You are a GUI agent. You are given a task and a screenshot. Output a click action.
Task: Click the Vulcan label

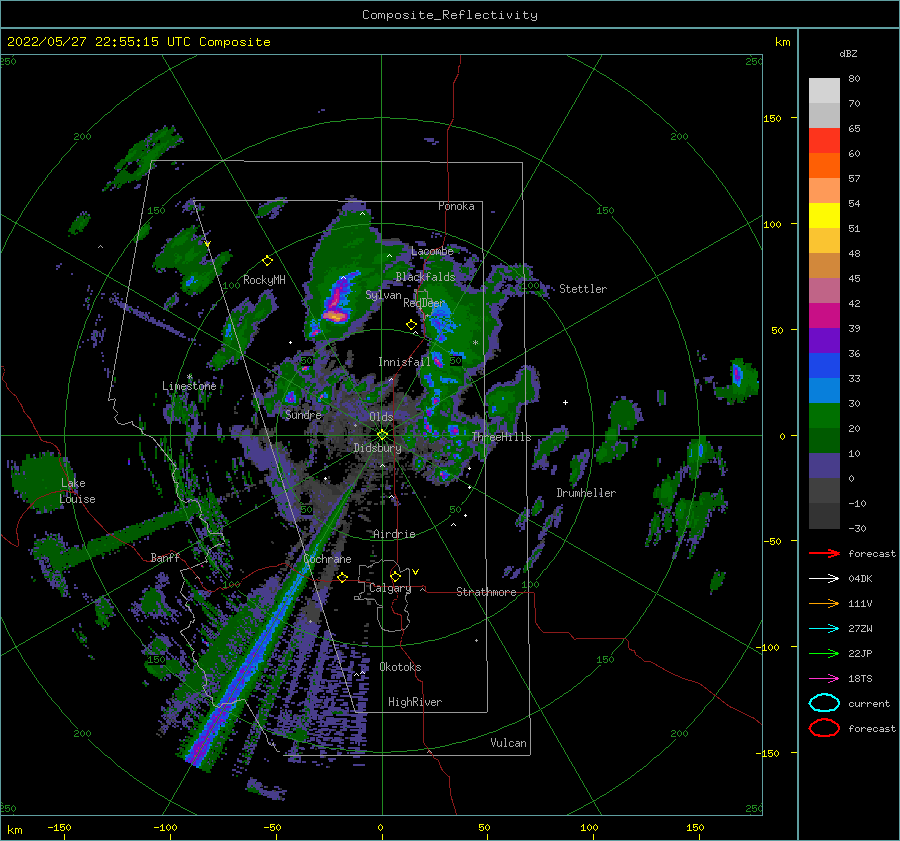click(508, 743)
